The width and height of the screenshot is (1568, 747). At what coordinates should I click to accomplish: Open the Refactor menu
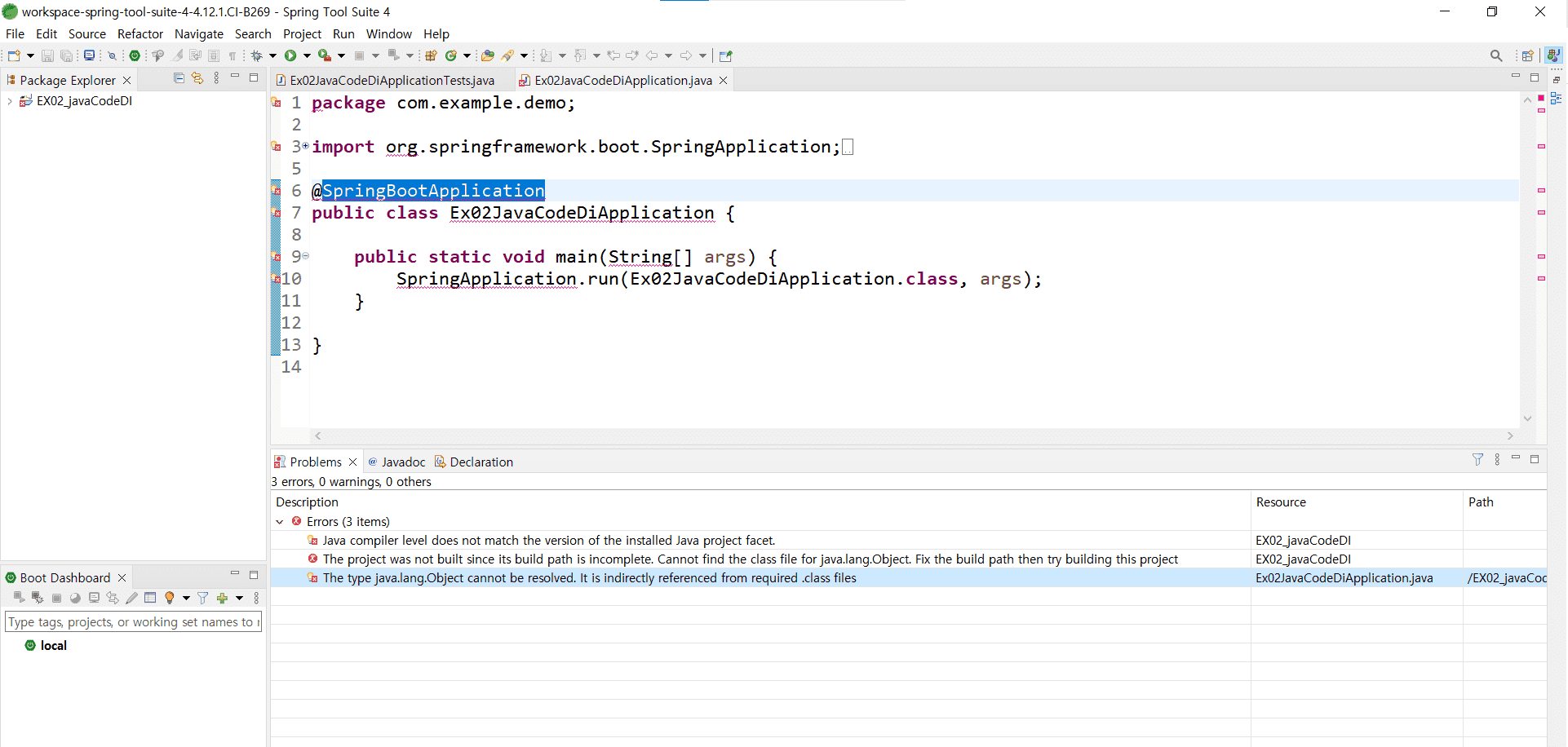click(140, 33)
